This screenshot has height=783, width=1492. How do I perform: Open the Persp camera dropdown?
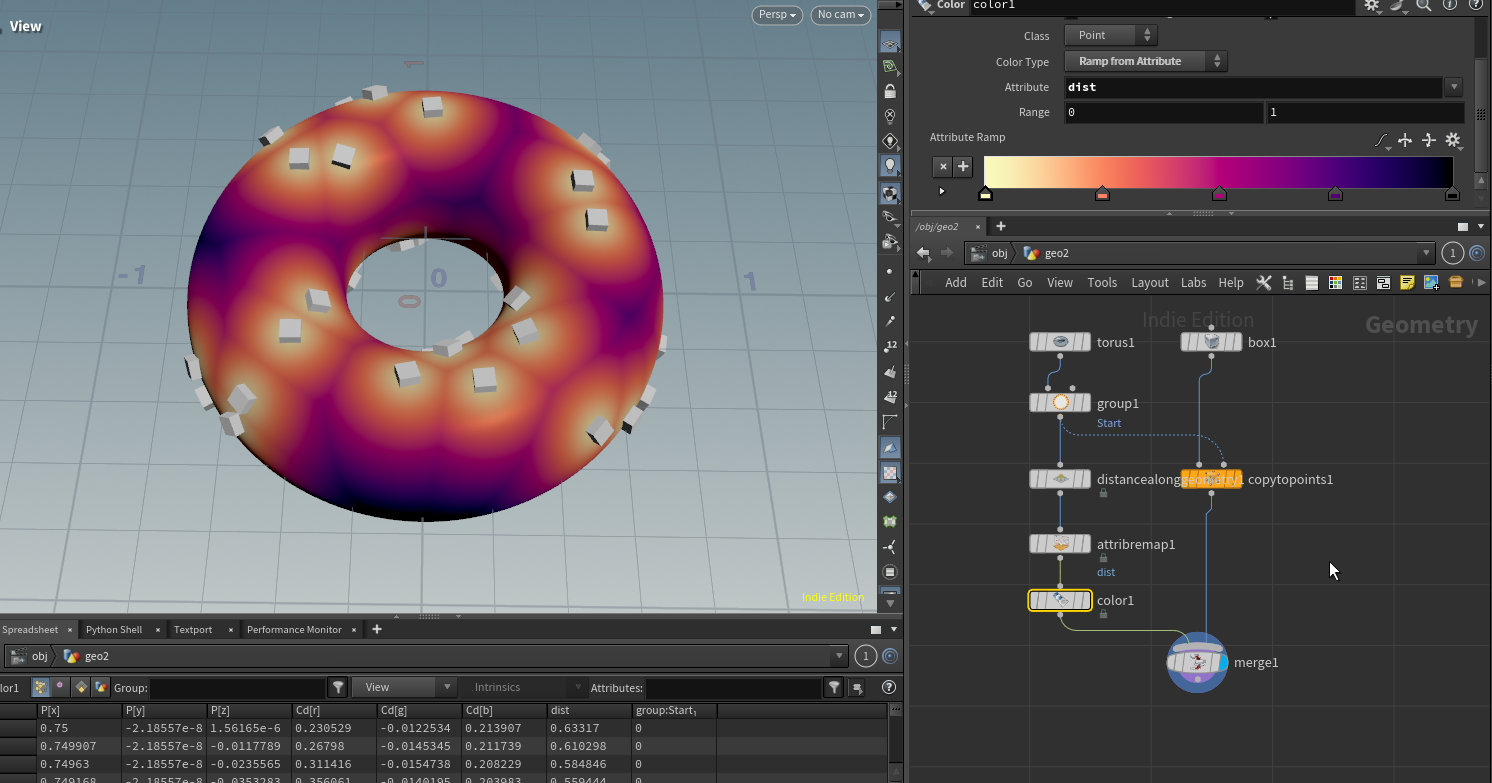778,15
